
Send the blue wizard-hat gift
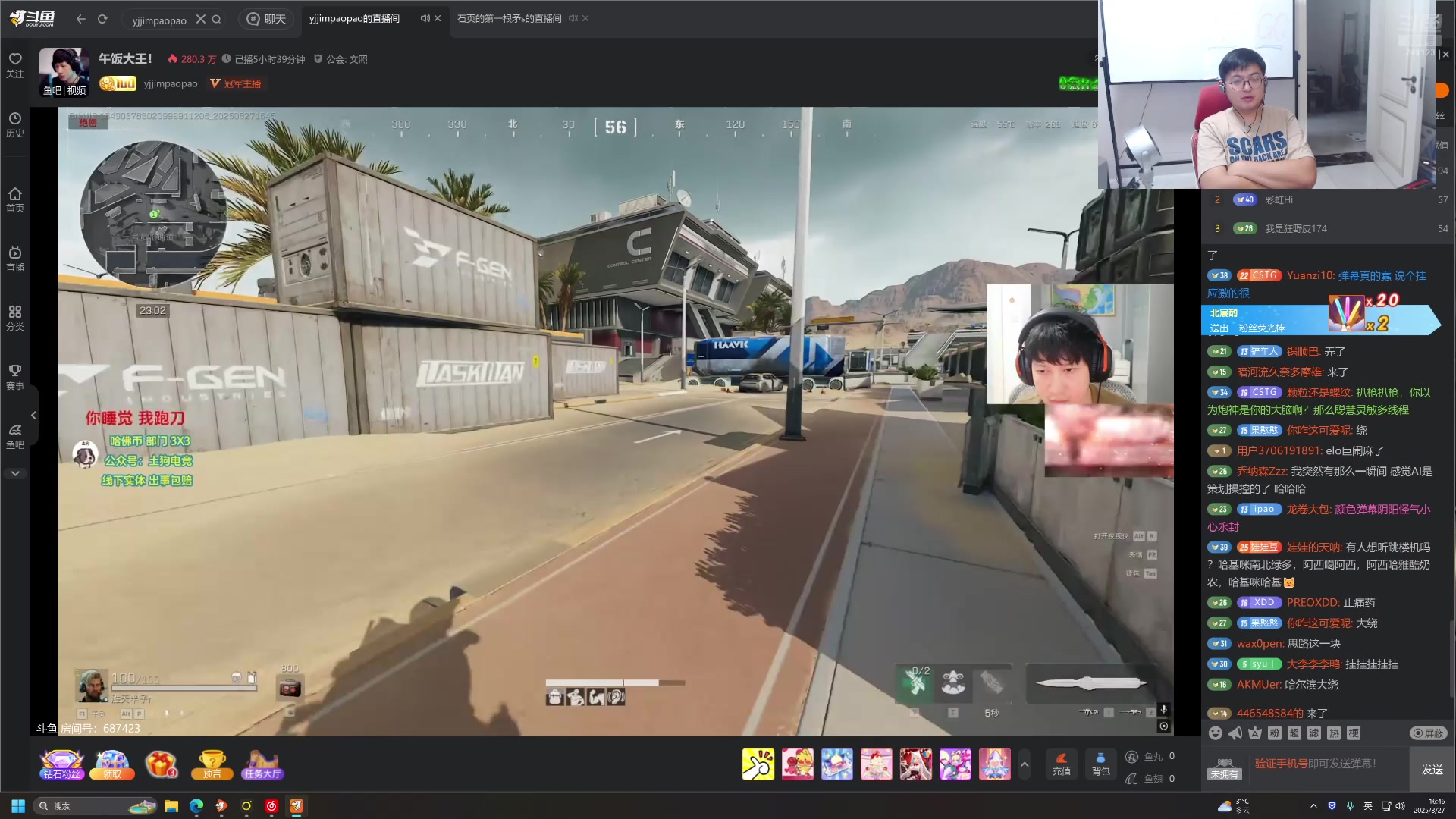click(x=994, y=764)
